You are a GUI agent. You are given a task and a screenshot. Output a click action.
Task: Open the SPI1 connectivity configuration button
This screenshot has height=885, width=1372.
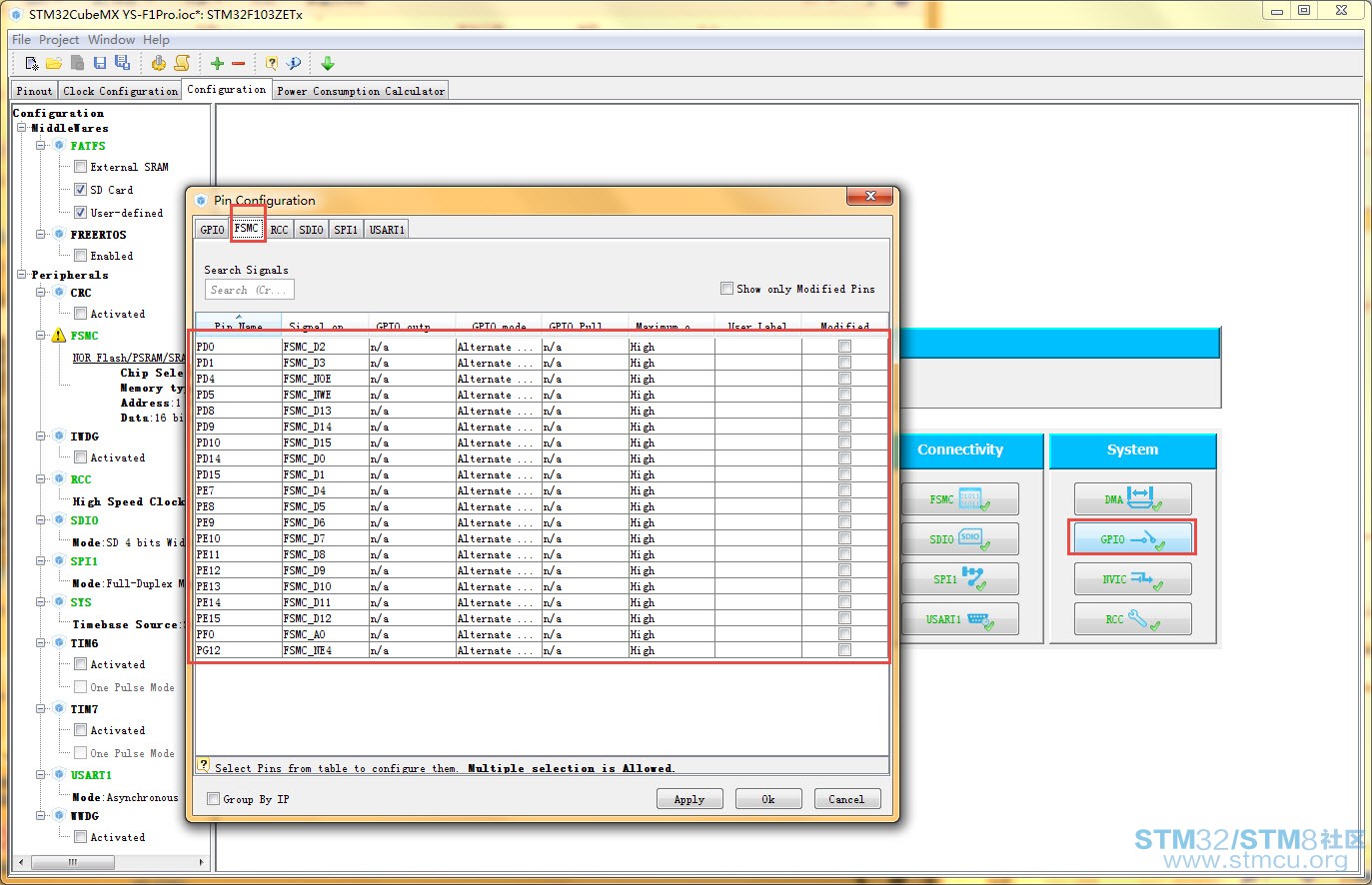(x=960, y=578)
